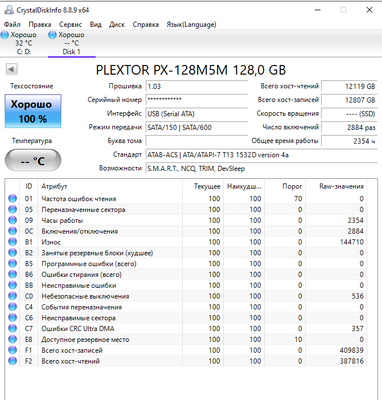Click status icon for События переназначения row
The width and height of the screenshot is (382, 400).
(13, 307)
